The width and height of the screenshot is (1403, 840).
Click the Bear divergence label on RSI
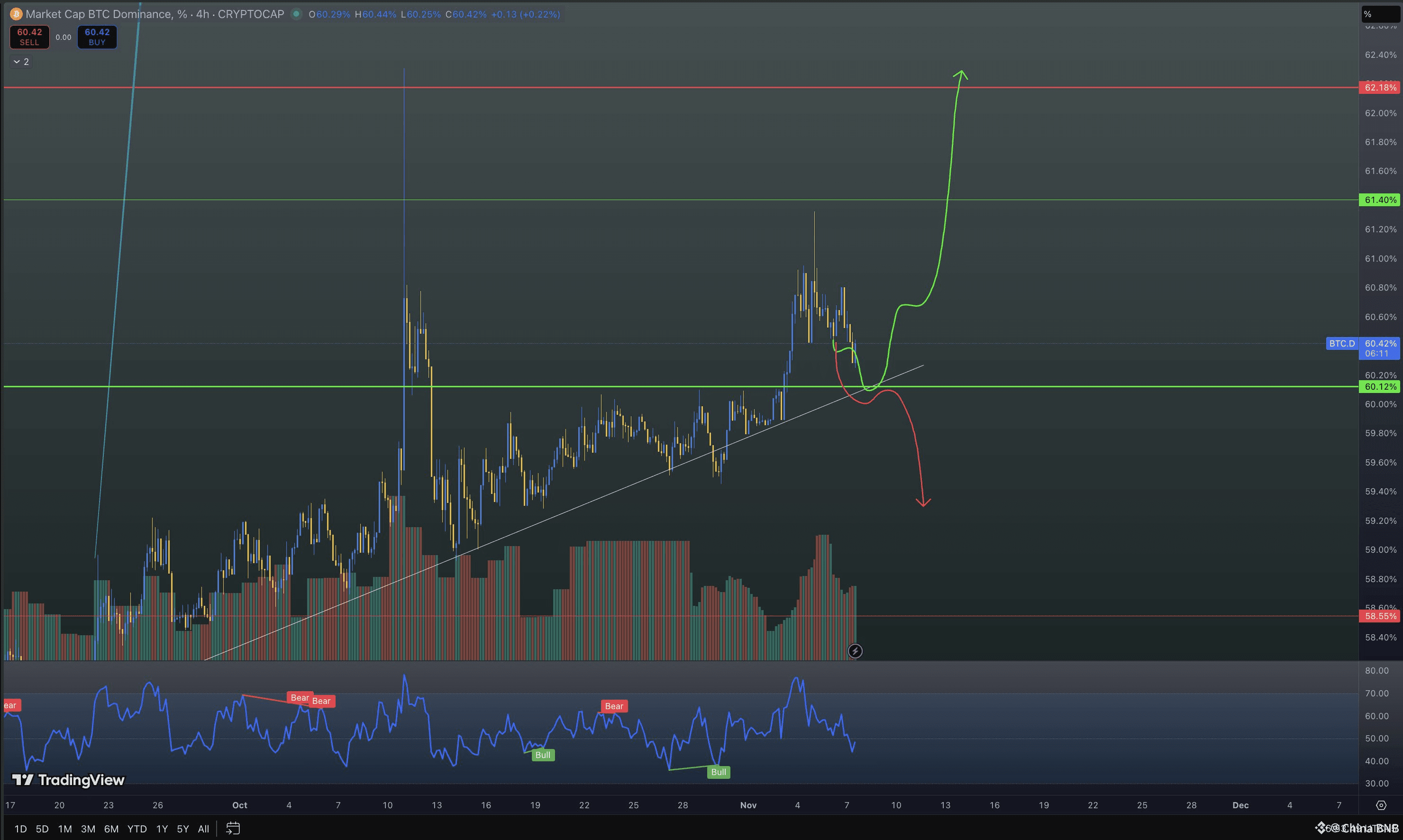coord(613,706)
